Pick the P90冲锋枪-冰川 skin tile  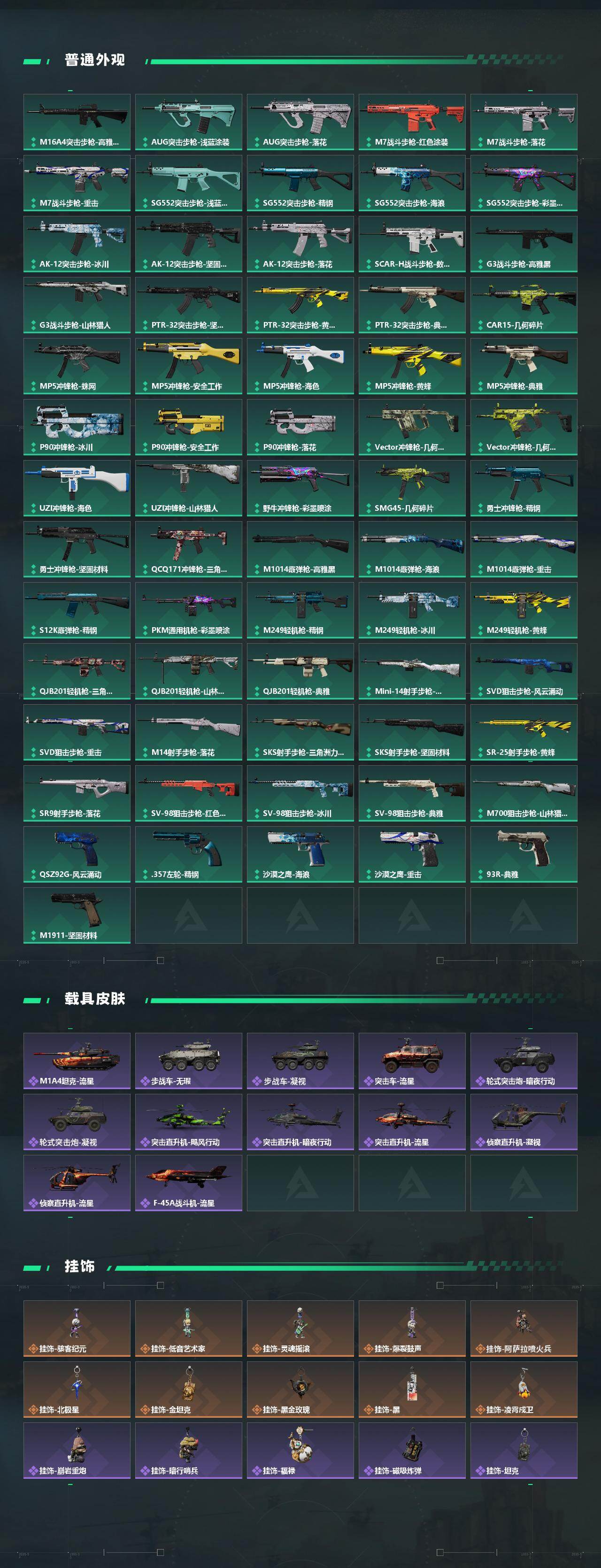77,427
